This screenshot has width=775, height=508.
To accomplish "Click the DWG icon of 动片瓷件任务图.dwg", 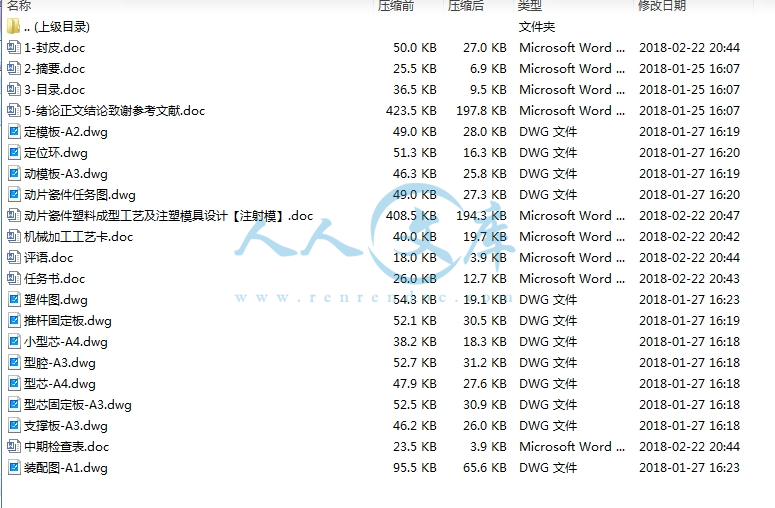I will click(14, 194).
